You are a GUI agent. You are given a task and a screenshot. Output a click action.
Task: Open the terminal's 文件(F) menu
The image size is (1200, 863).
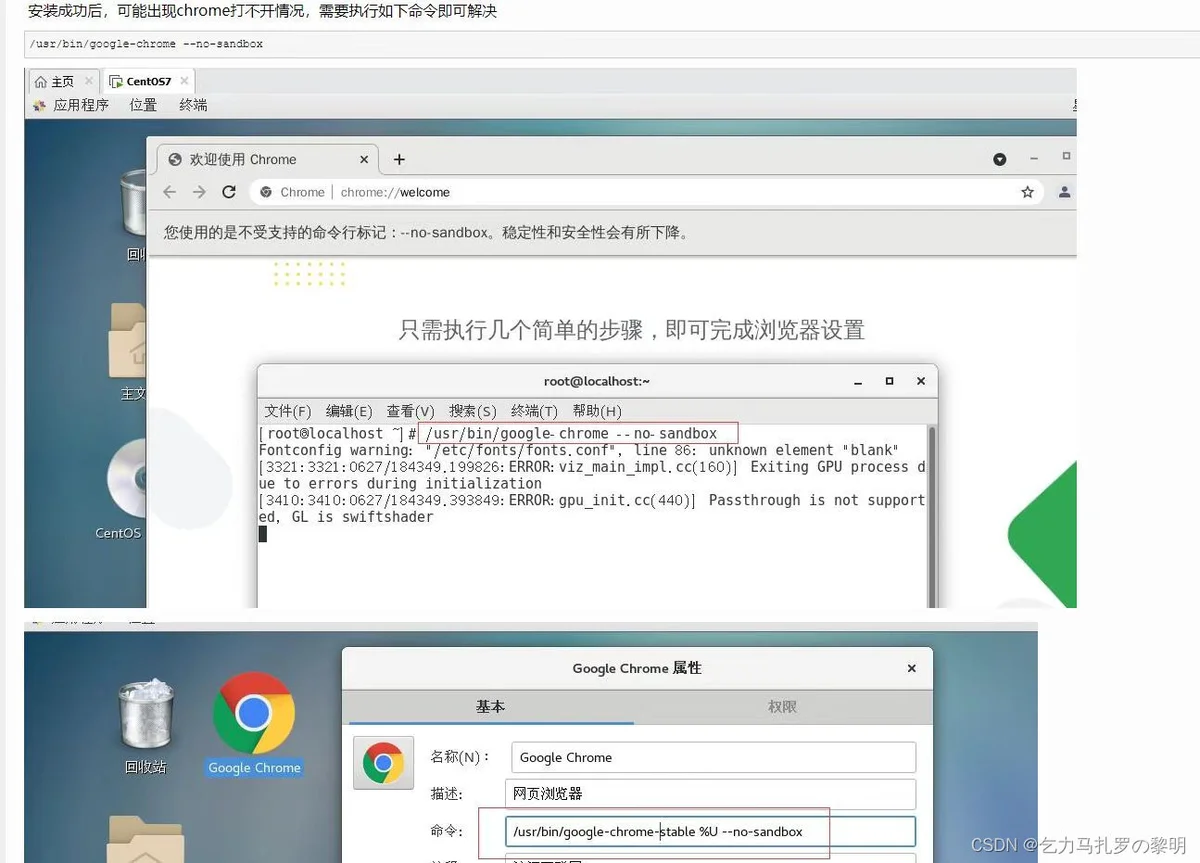tap(288, 411)
